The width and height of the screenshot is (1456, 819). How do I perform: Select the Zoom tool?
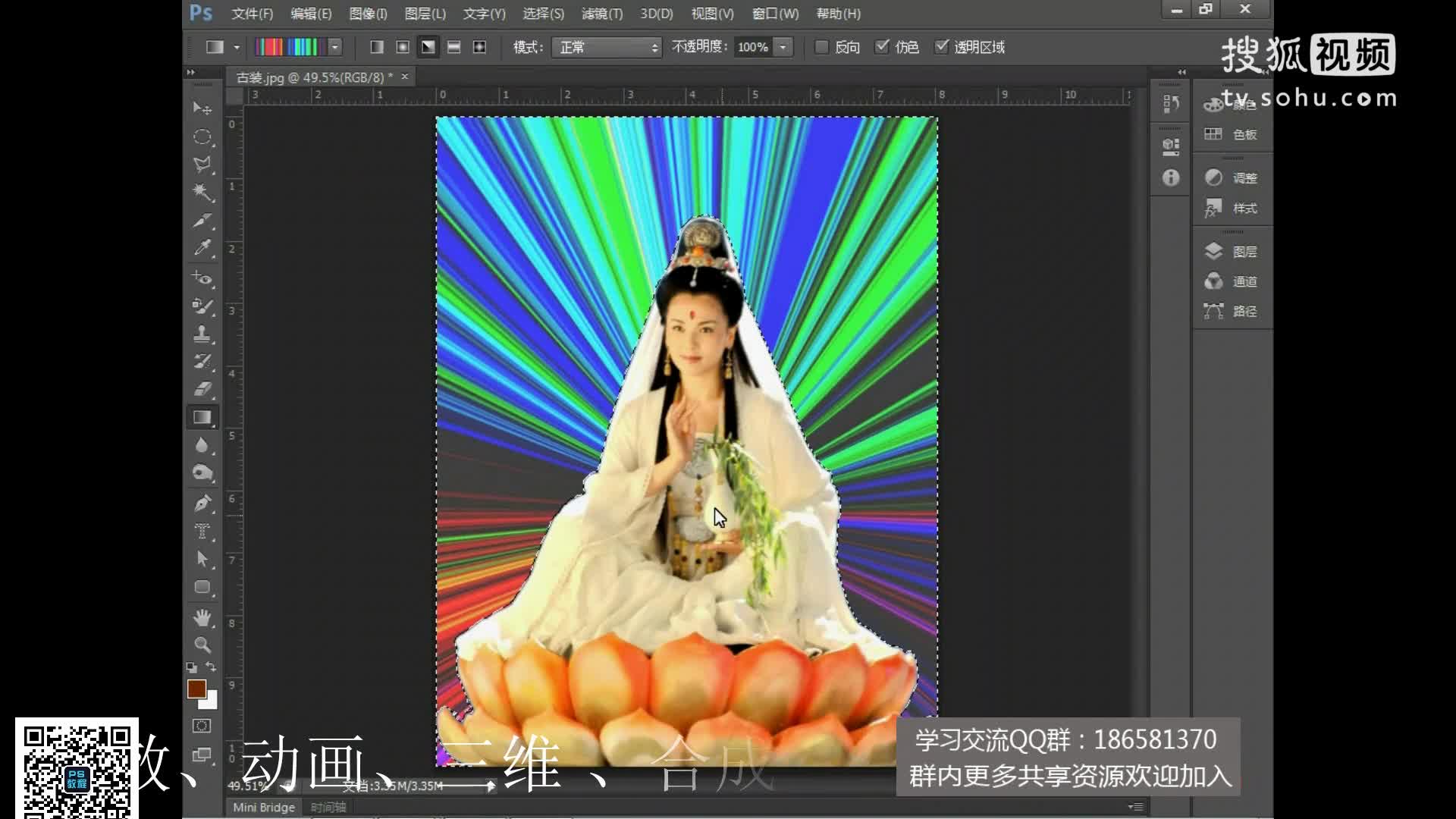tap(202, 645)
